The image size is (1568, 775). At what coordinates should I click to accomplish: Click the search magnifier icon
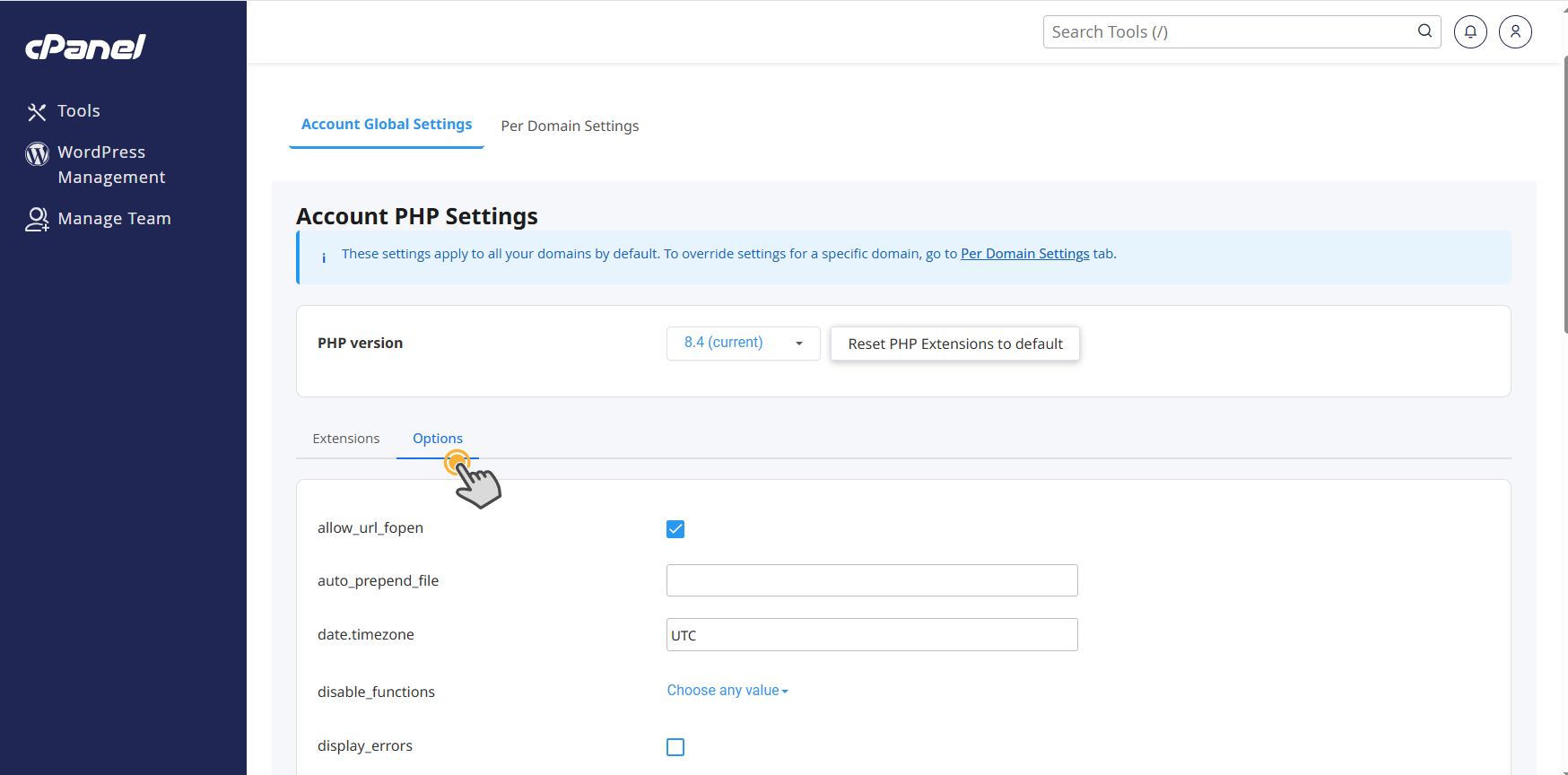click(x=1424, y=31)
